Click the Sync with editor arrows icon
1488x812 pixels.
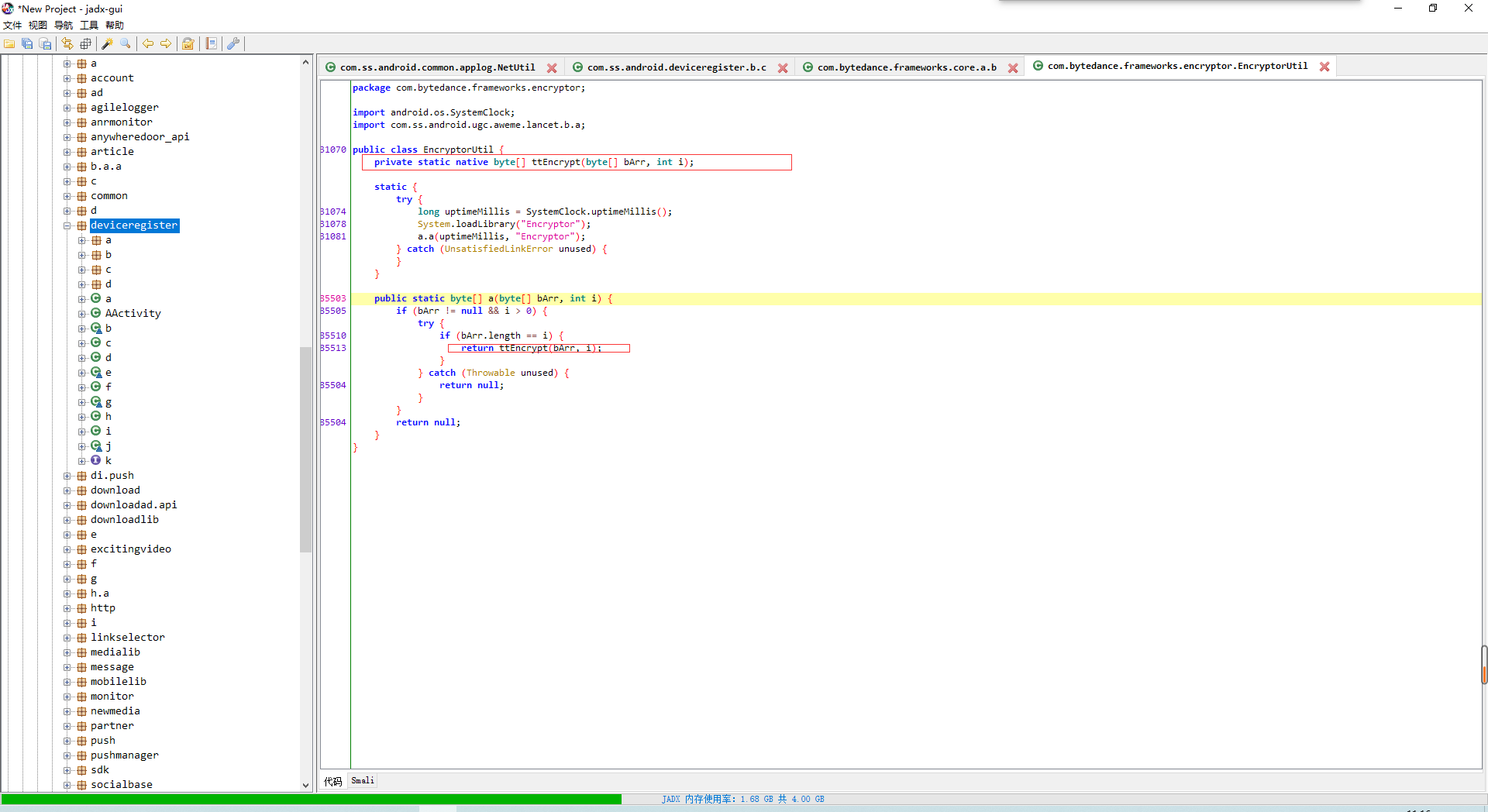coord(67,44)
